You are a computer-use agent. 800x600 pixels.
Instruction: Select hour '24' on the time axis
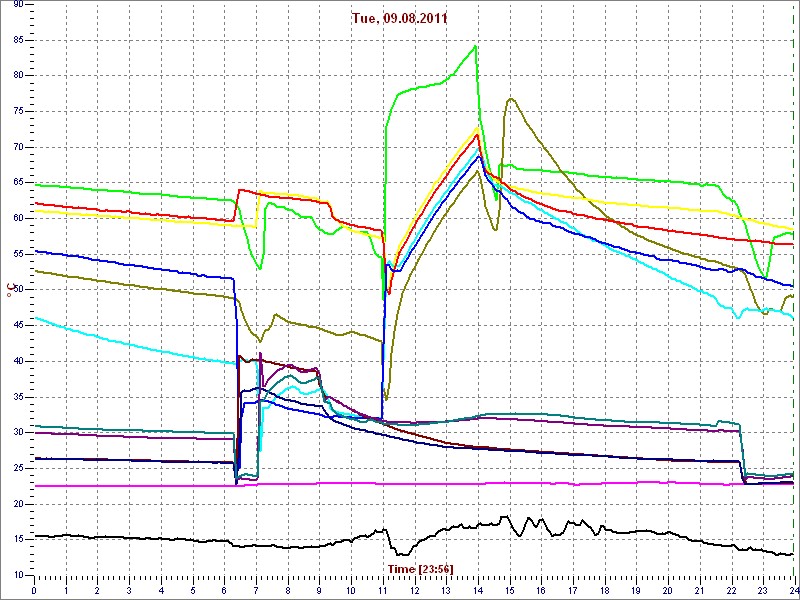point(792,590)
